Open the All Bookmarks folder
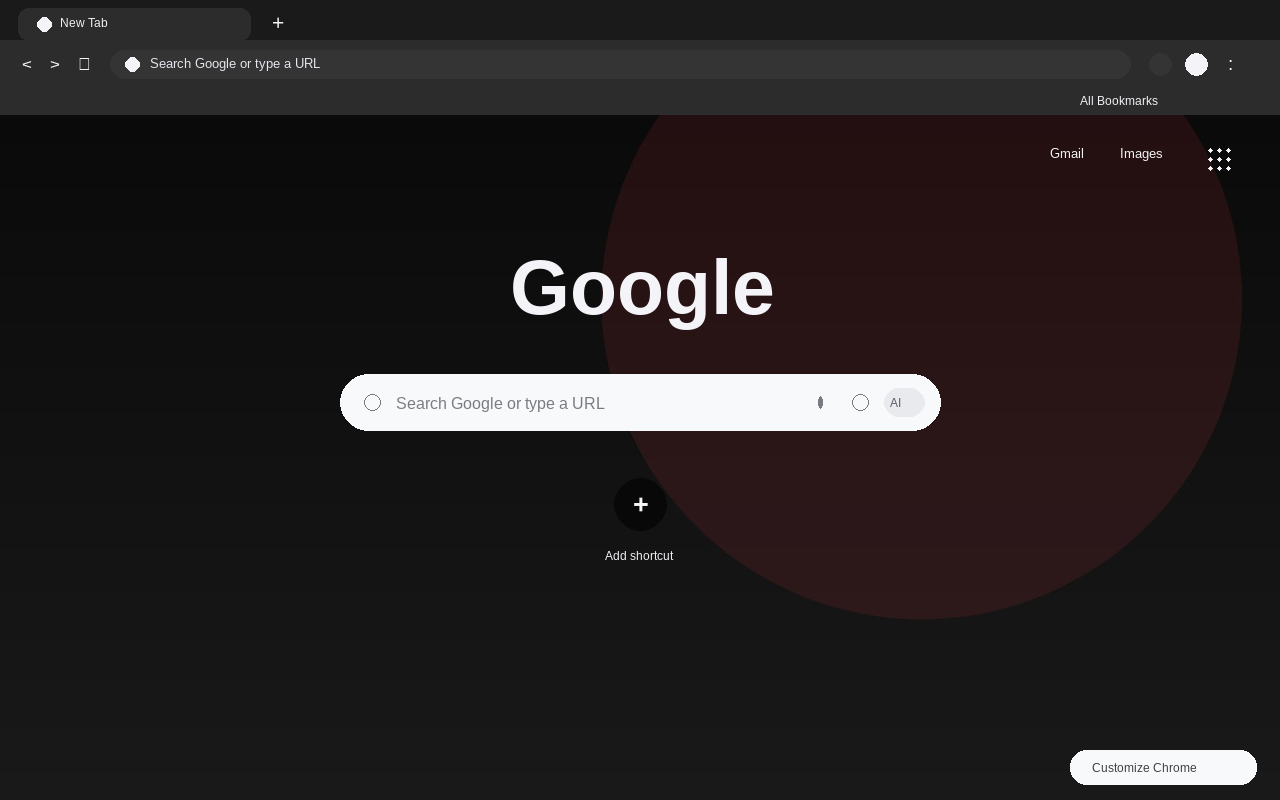 1119,101
